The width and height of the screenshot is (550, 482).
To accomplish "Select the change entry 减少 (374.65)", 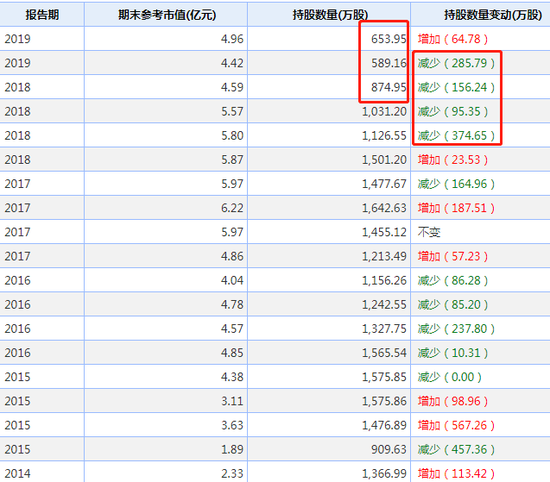I will tap(456, 135).
